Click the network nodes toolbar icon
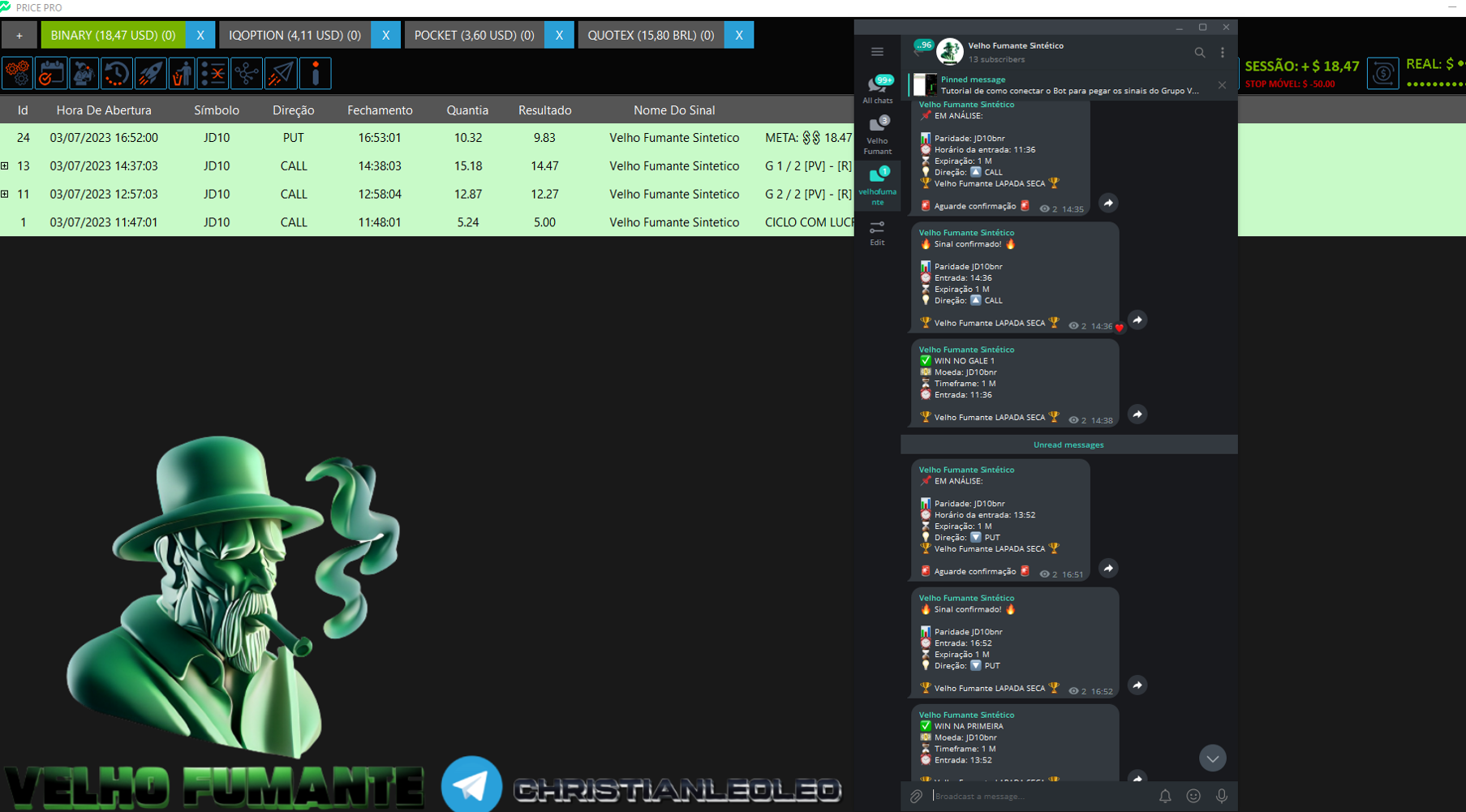The width and height of the screenshot is (1466, 812). coord(246,74)
